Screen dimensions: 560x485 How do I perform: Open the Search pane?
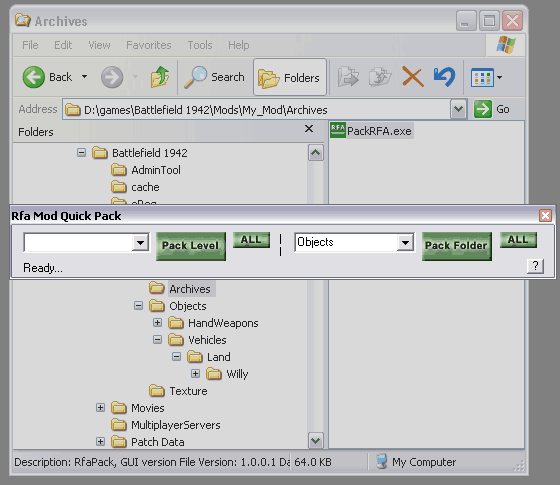(214, 77)
